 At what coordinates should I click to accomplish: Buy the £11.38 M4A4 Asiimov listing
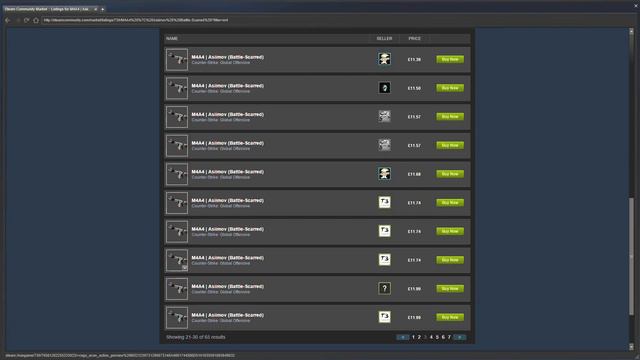tap(450, 59)
